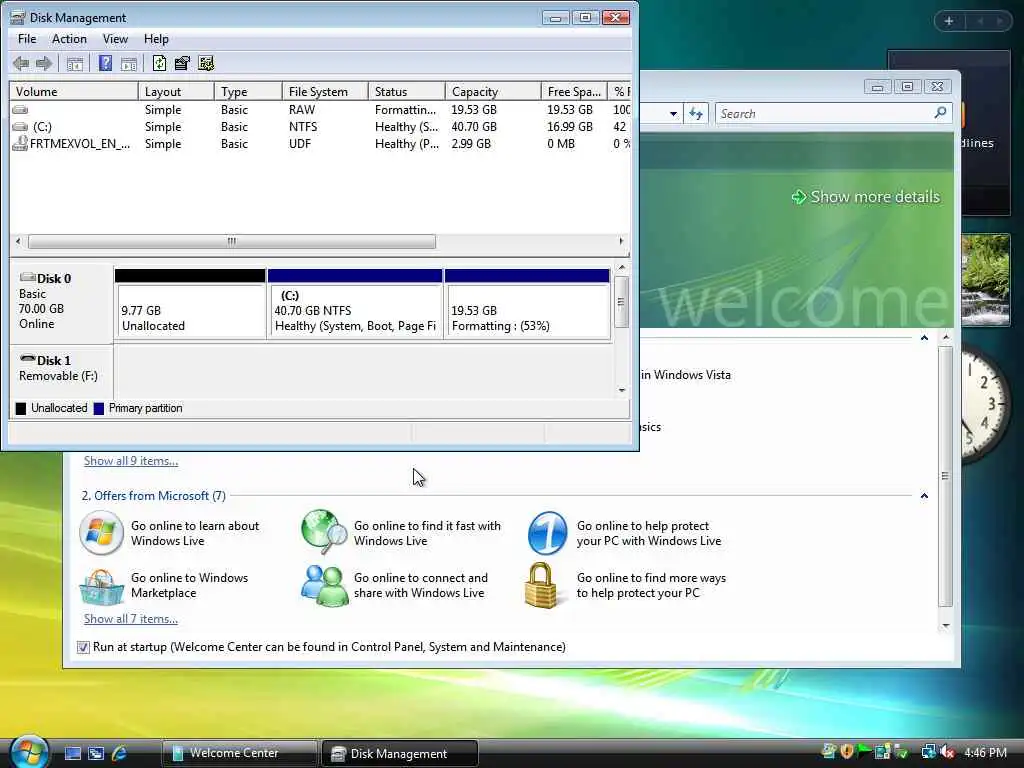Switch to Welcome Center taskbar button
The height and width of the screenshot is (768, 1024).
point(239,753)
